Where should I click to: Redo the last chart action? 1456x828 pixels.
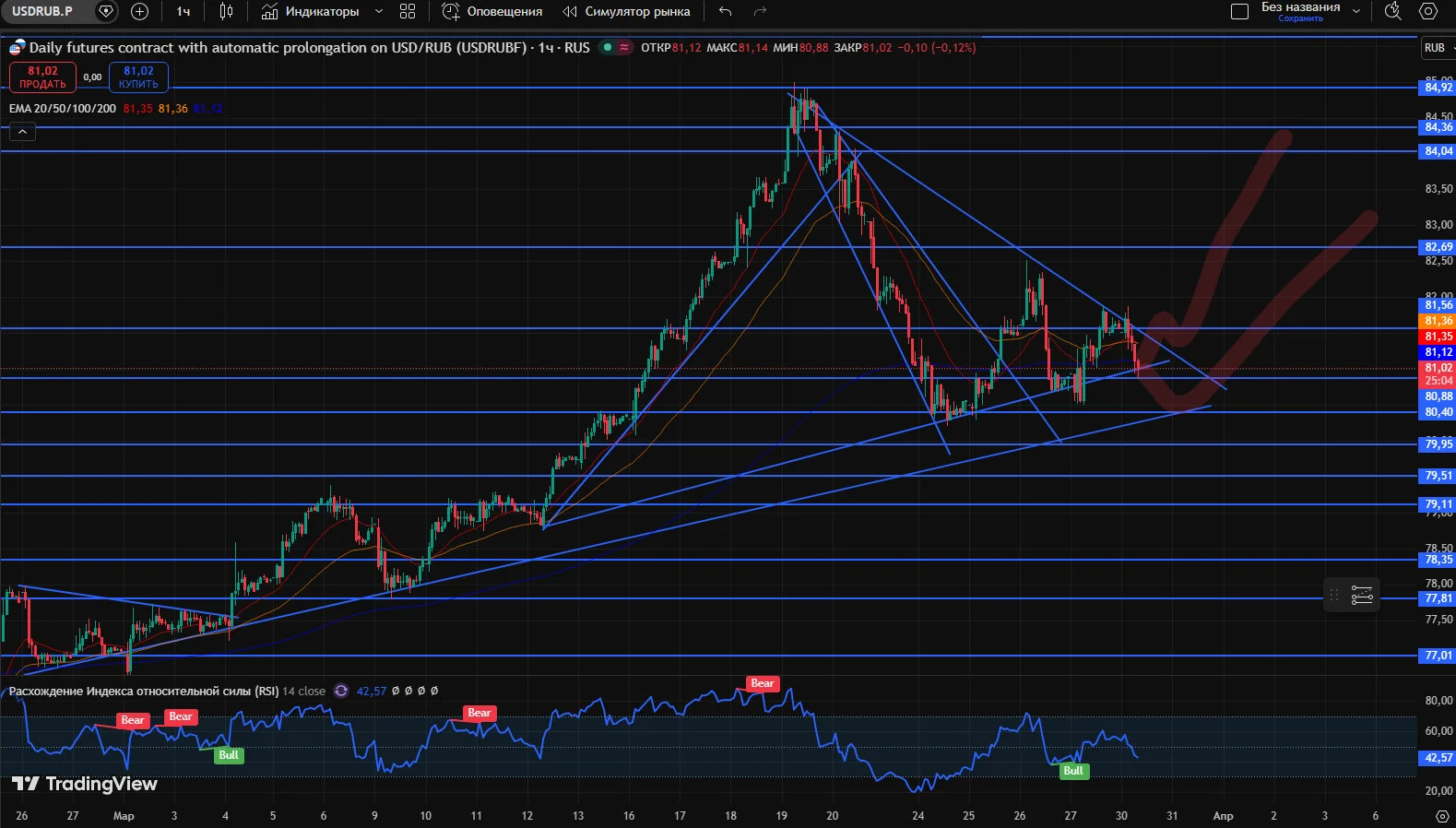point(760,11)
